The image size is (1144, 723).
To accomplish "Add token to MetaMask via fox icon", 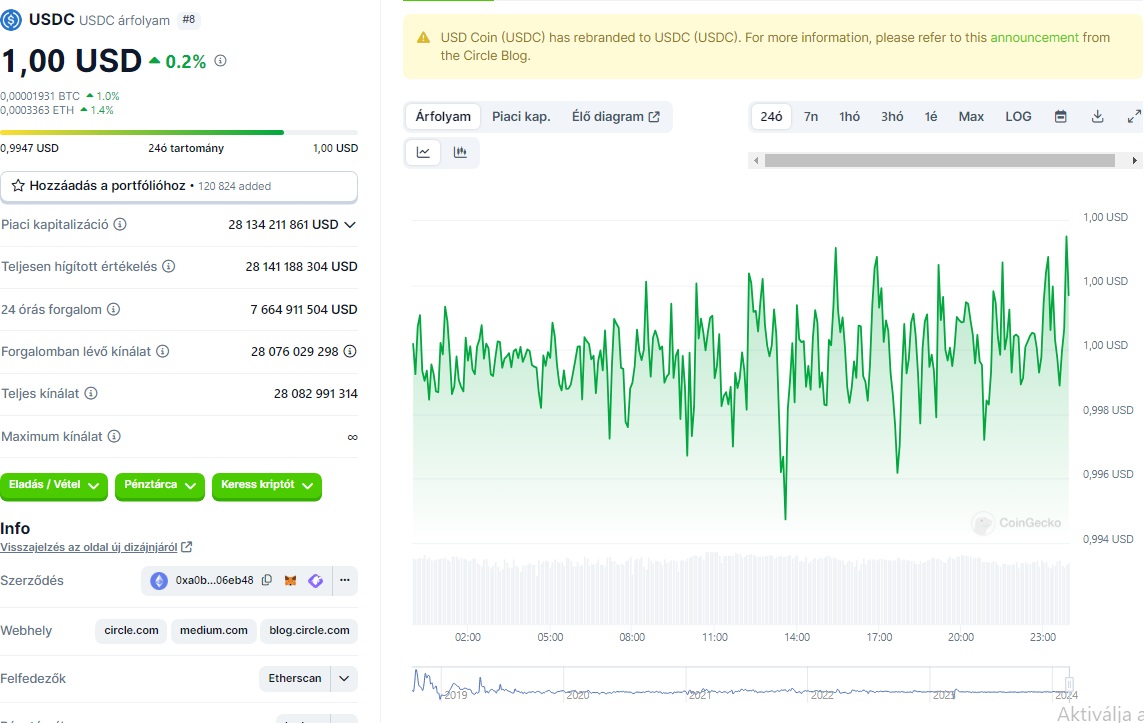I will click(x=290, y=581).
